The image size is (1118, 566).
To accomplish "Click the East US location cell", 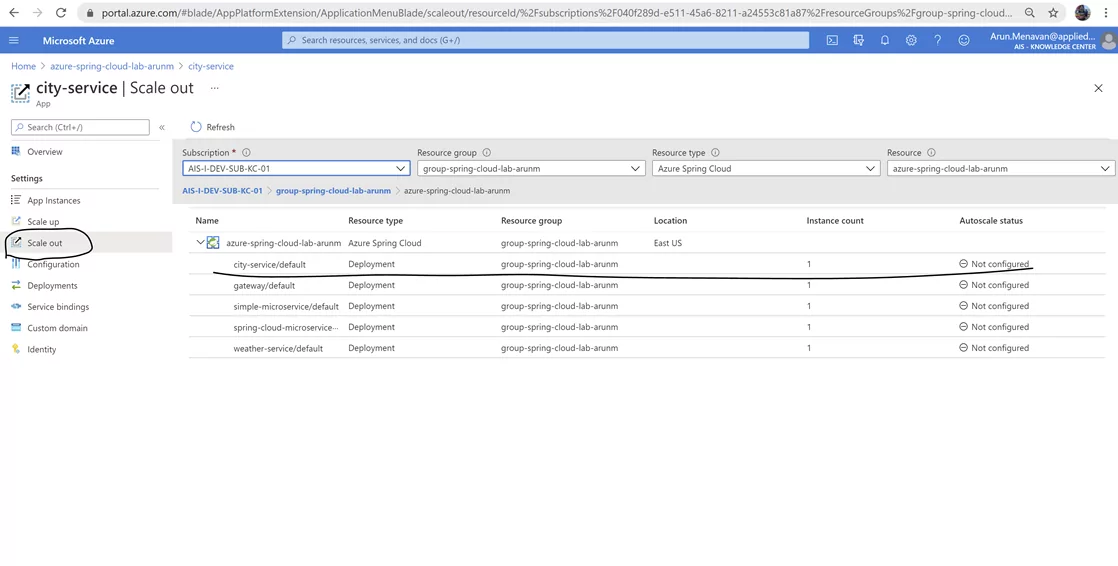I will coord(667,243).
